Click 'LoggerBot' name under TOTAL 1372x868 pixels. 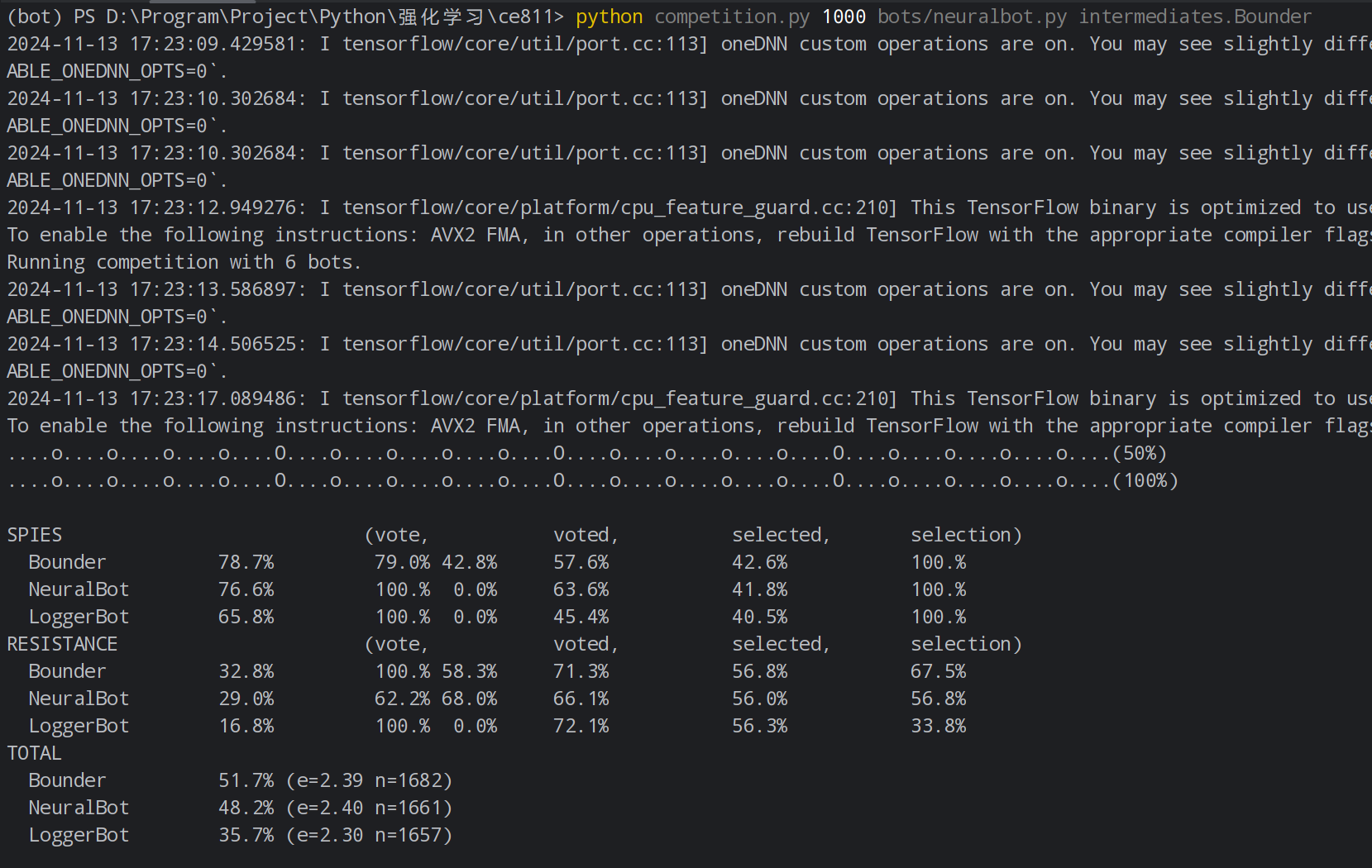tap(79, 835)
